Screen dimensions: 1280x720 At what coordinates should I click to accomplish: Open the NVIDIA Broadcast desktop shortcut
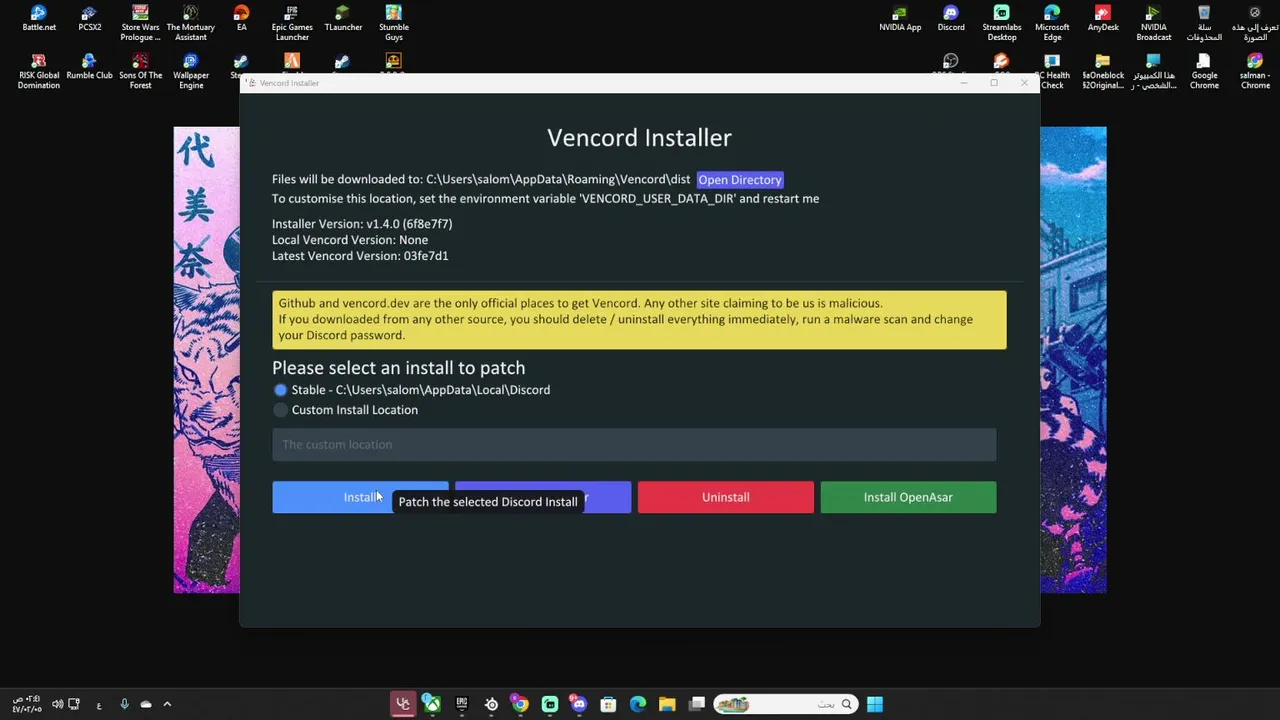[1154, 23]
